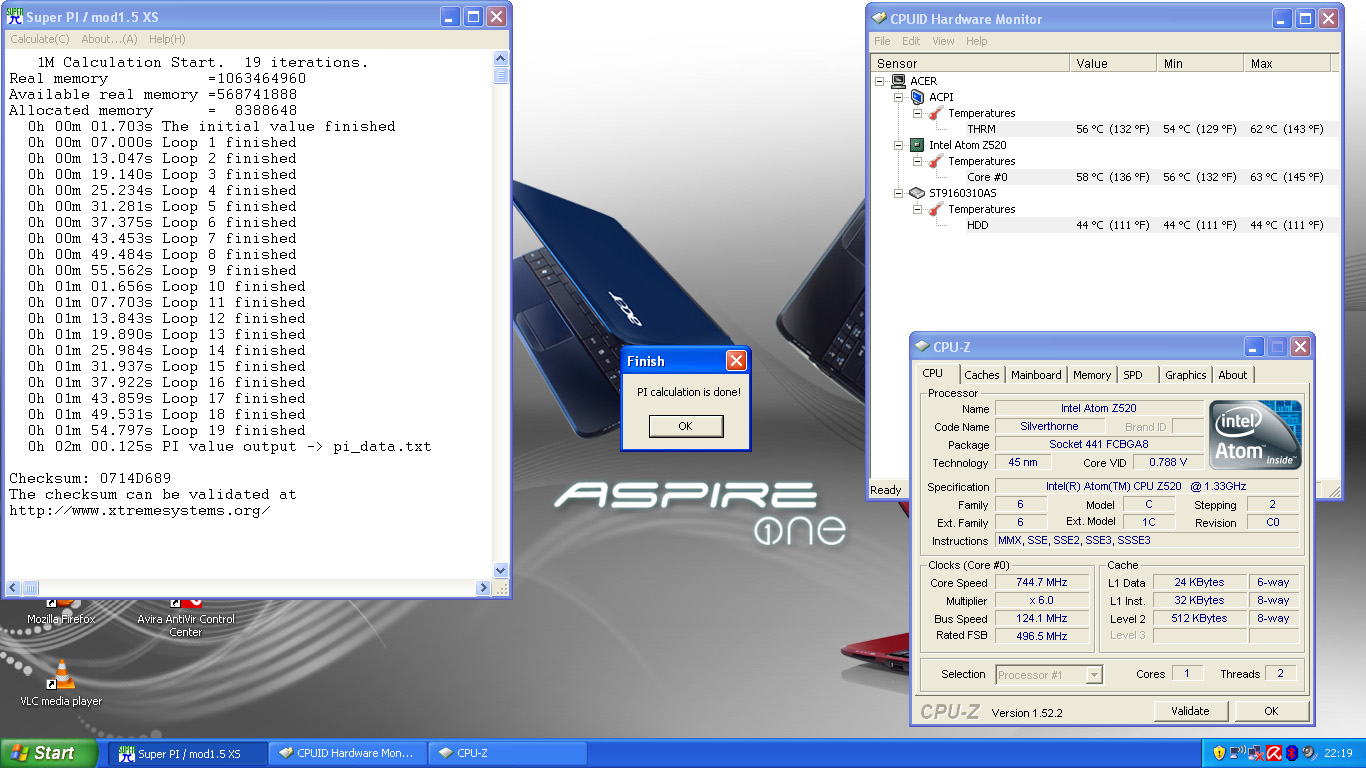Open the View menu in Hardware Monitor

[943, 41]
